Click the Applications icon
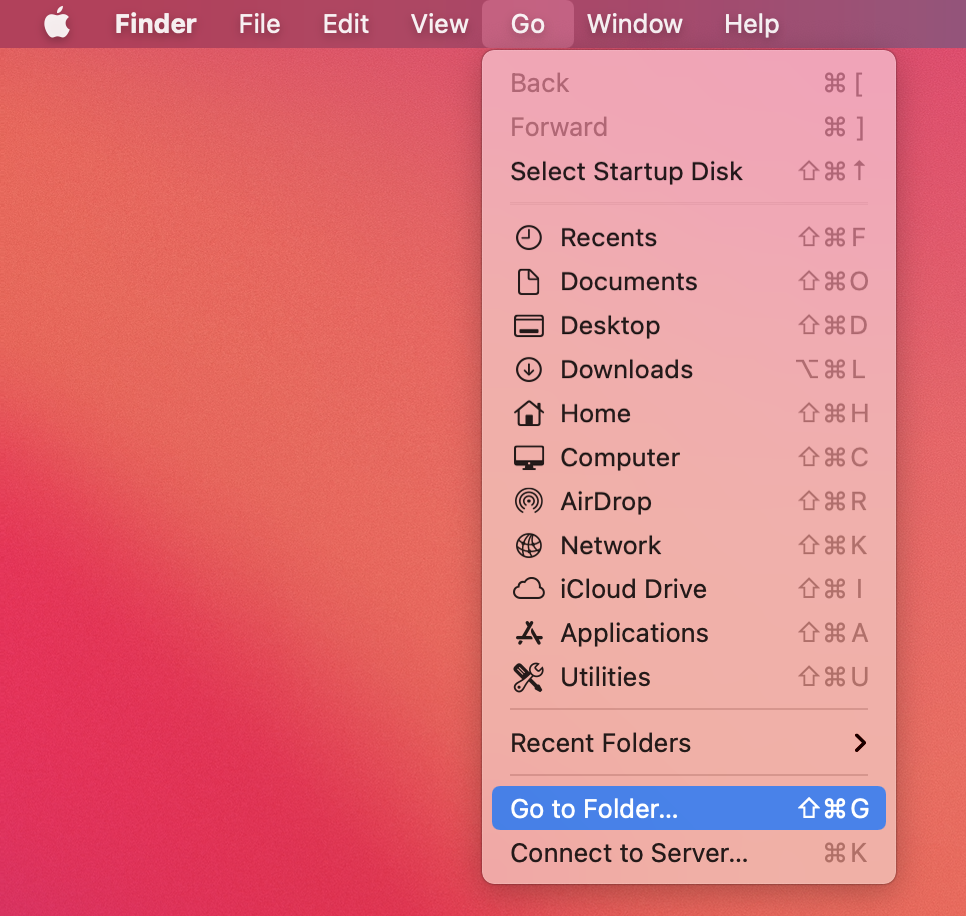This screenshot has height=916, width=966. pyautogui.click(x=529, y=633)
